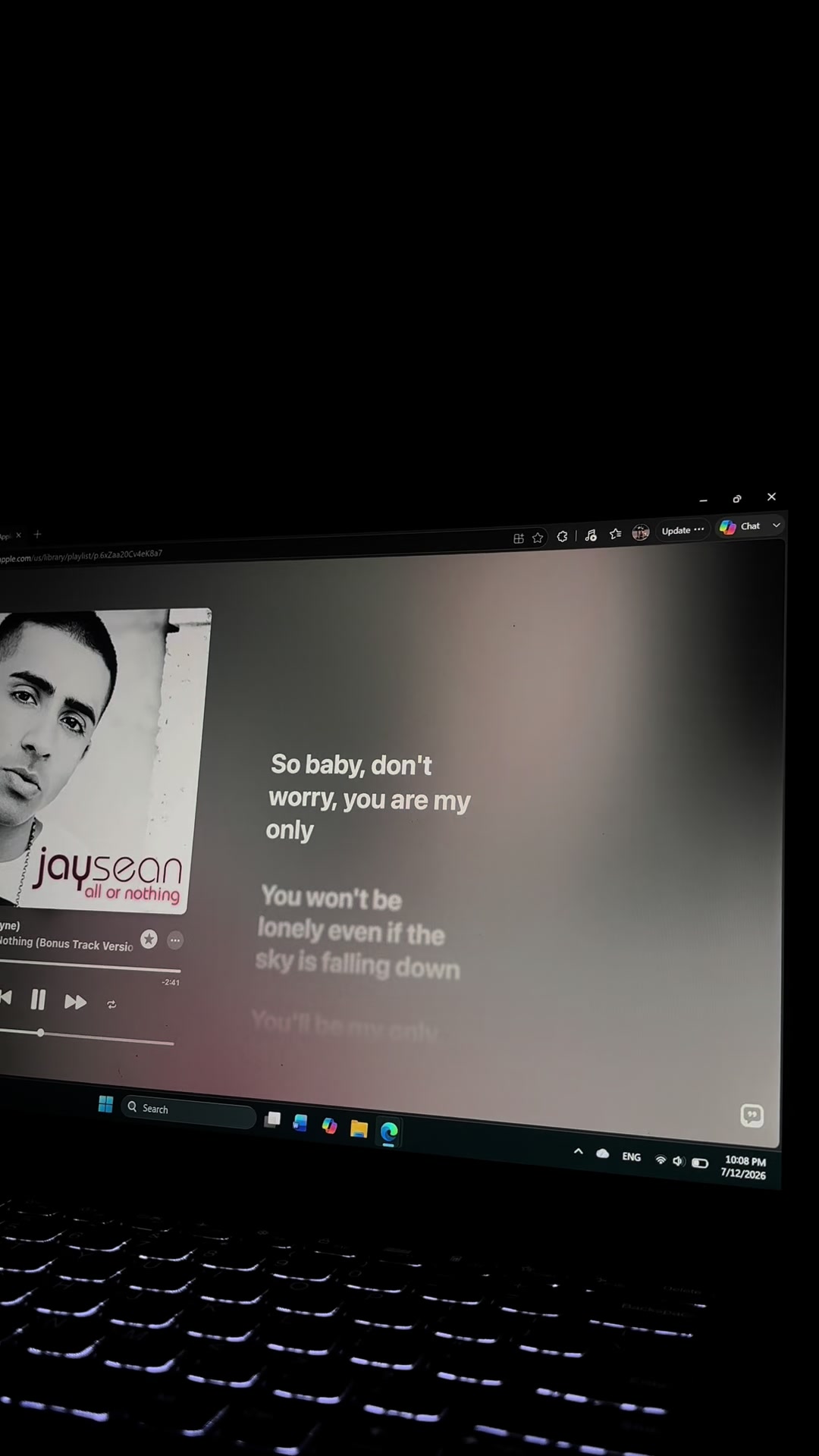Jump to lyric 'So baby, don't worry'
The image size is (819, 1456).
[369, 797]
